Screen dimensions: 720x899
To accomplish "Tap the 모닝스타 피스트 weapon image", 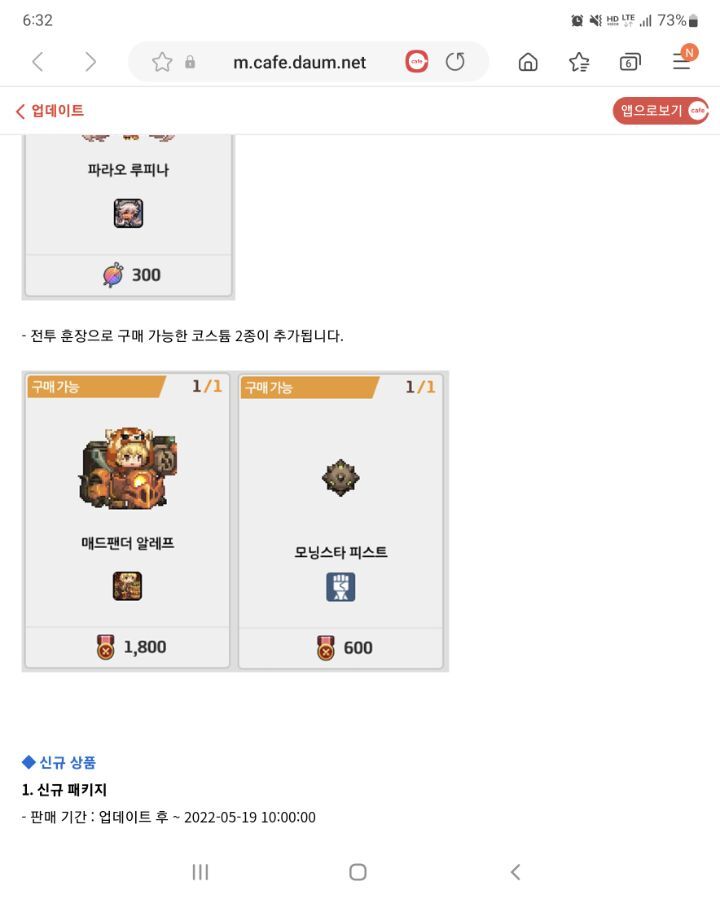I will (x=341, y=477).
